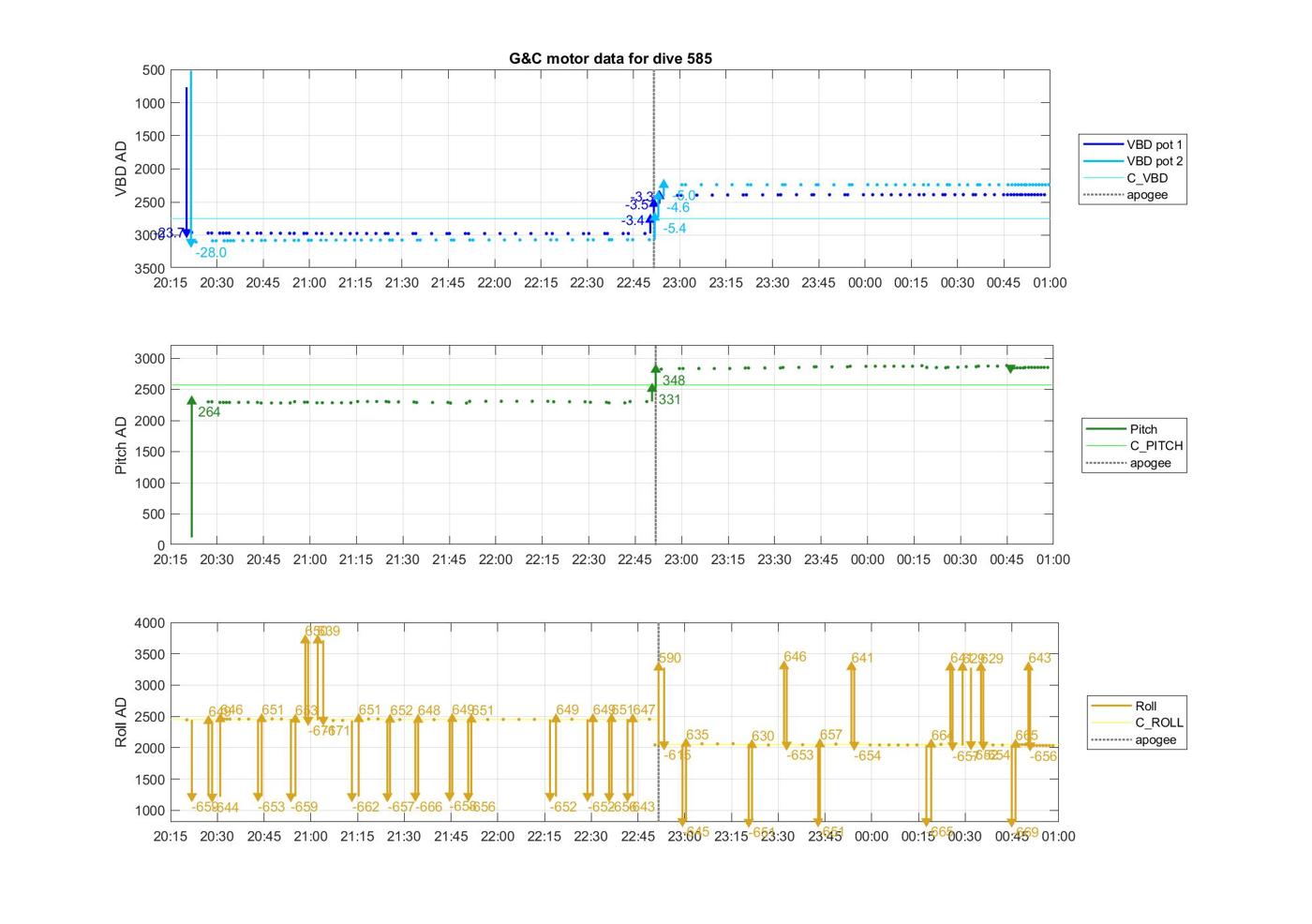1312x924 pixels.
Task: Click the '00:00' tick on Pitch x-axis
Action: [867, 559]
